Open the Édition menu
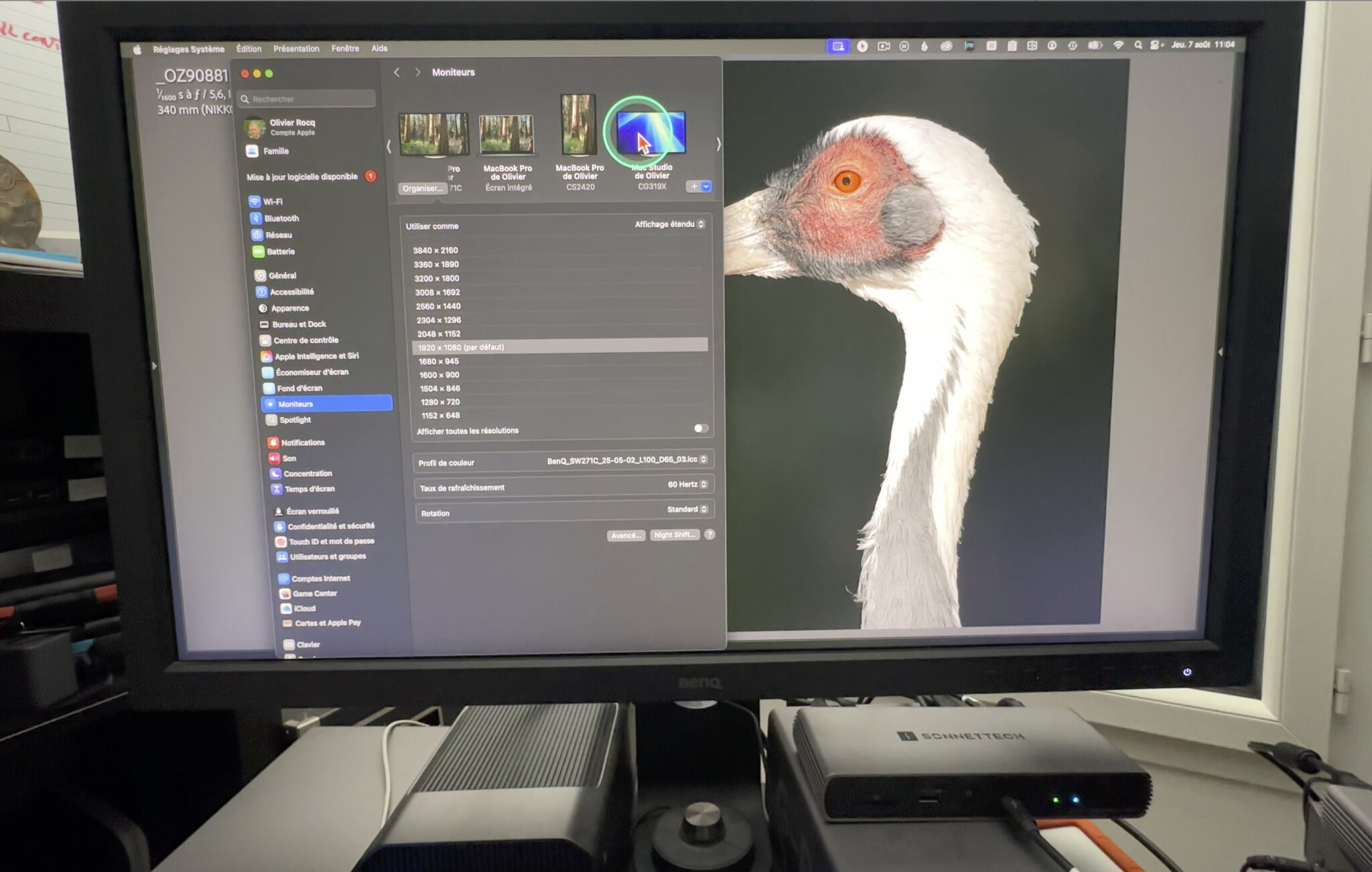Screen dimensions: 1372x872 (x=249, y=49)
